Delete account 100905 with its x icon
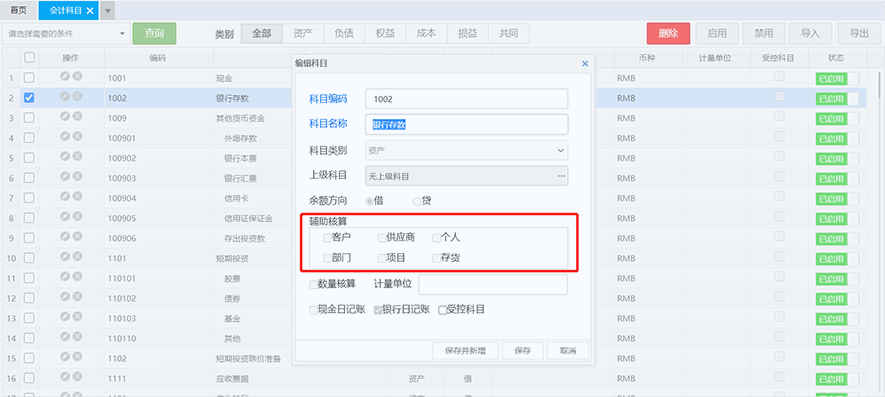Viewport: 885px width, 397px height. (77, 216)
